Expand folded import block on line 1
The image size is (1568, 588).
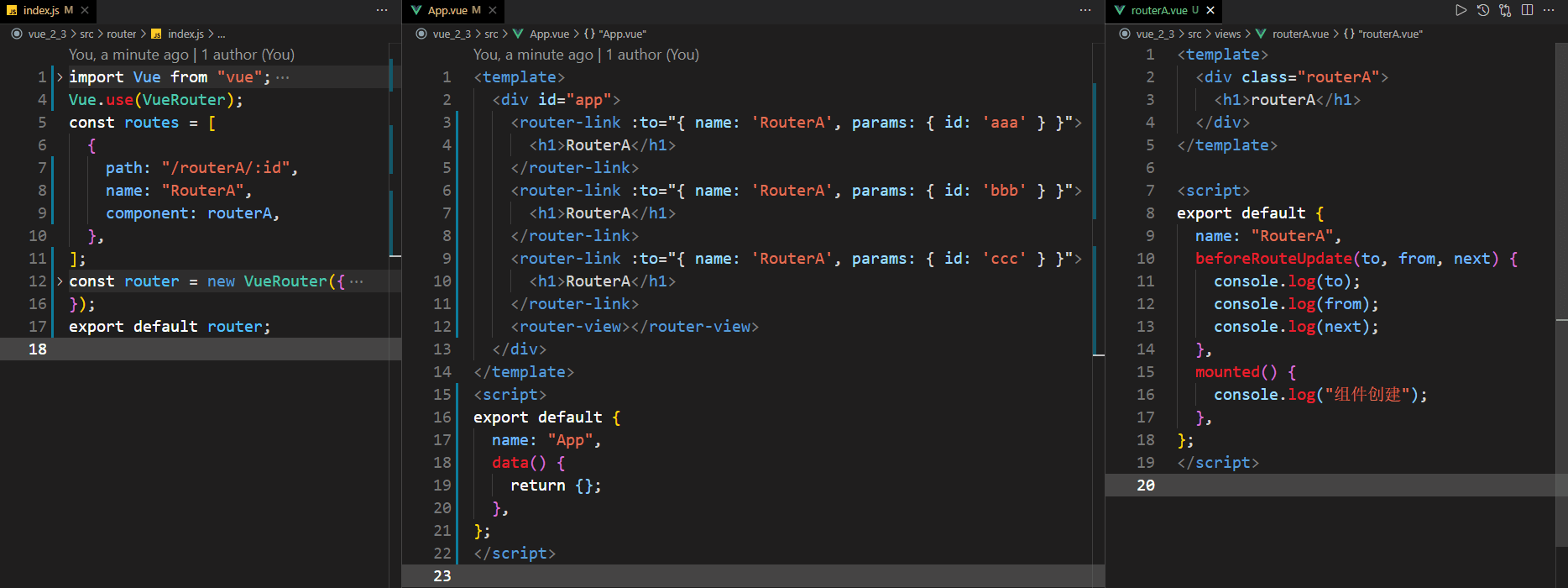pyautogui.click(x=60, y=77)
